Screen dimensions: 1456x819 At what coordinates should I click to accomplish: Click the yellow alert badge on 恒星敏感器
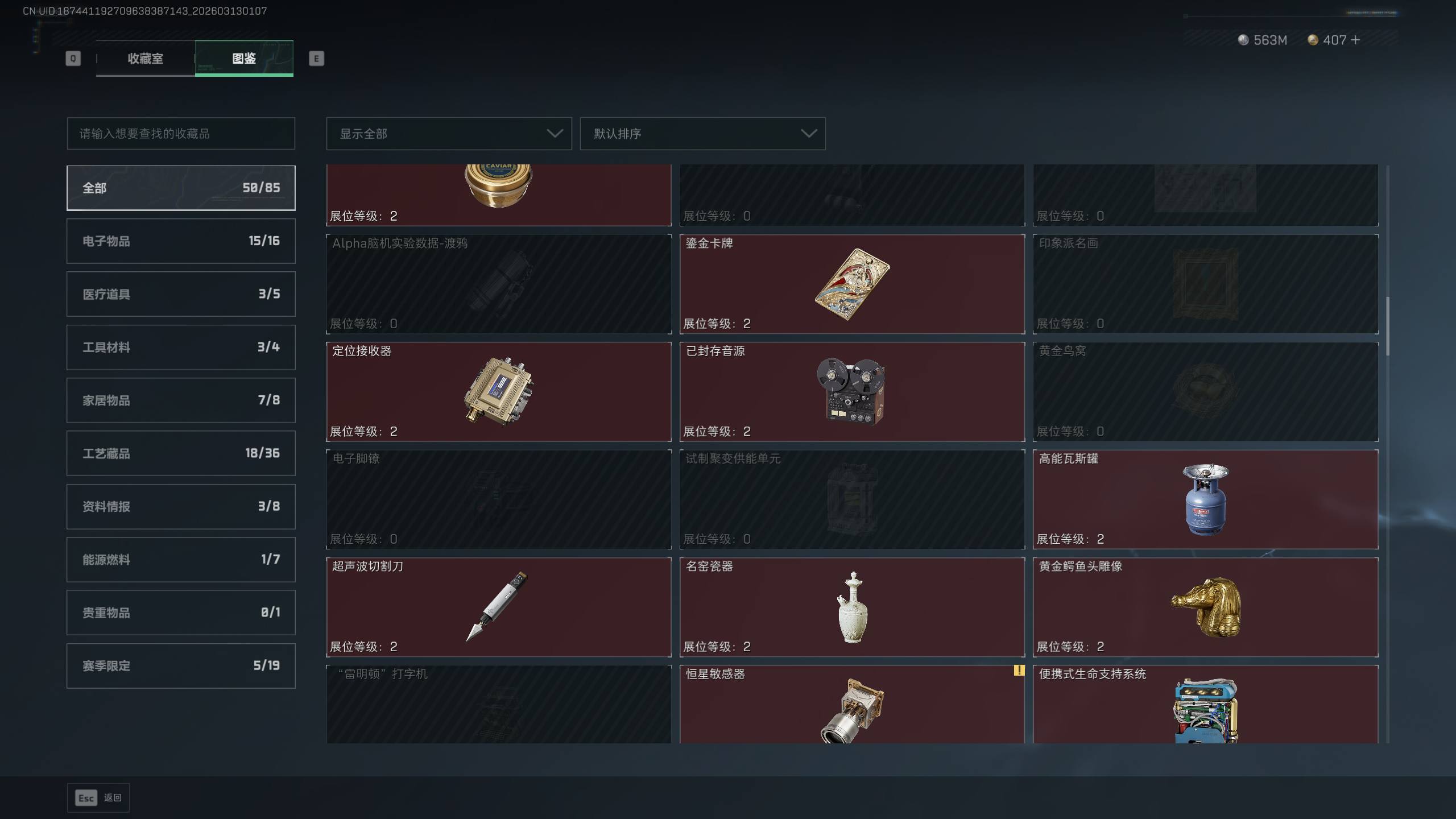(1019, 671)
